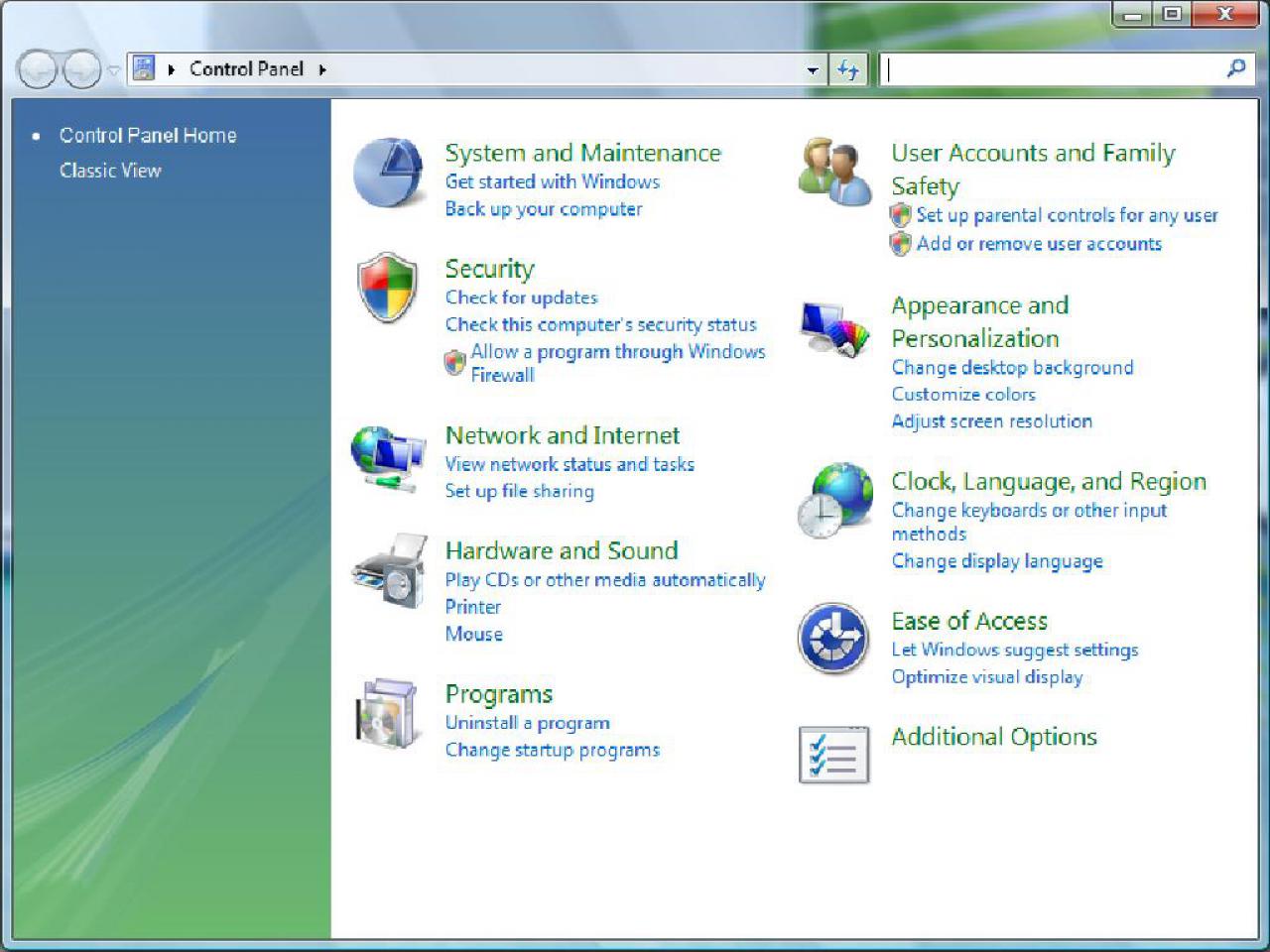Click Check for updates
This screenshot has width=1270, height=952.
click(522, 297)
